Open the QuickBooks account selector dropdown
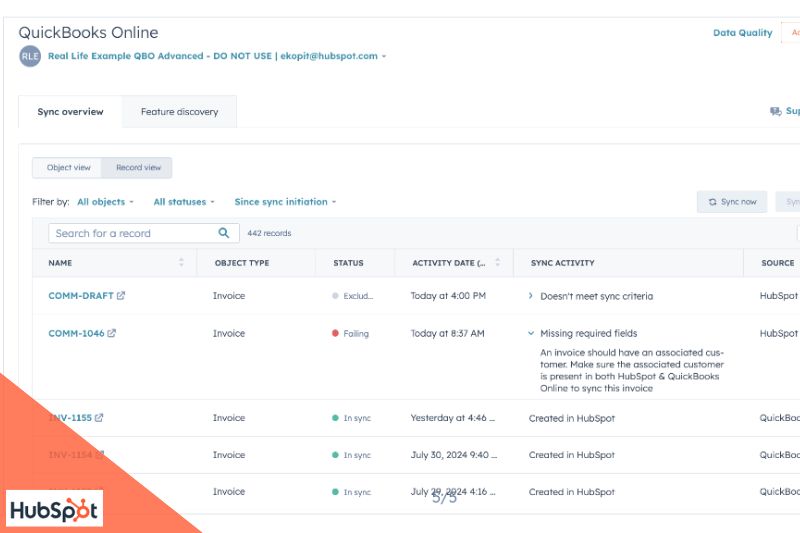Viewport: 800px width, 533px height. (x=217, y=56)
